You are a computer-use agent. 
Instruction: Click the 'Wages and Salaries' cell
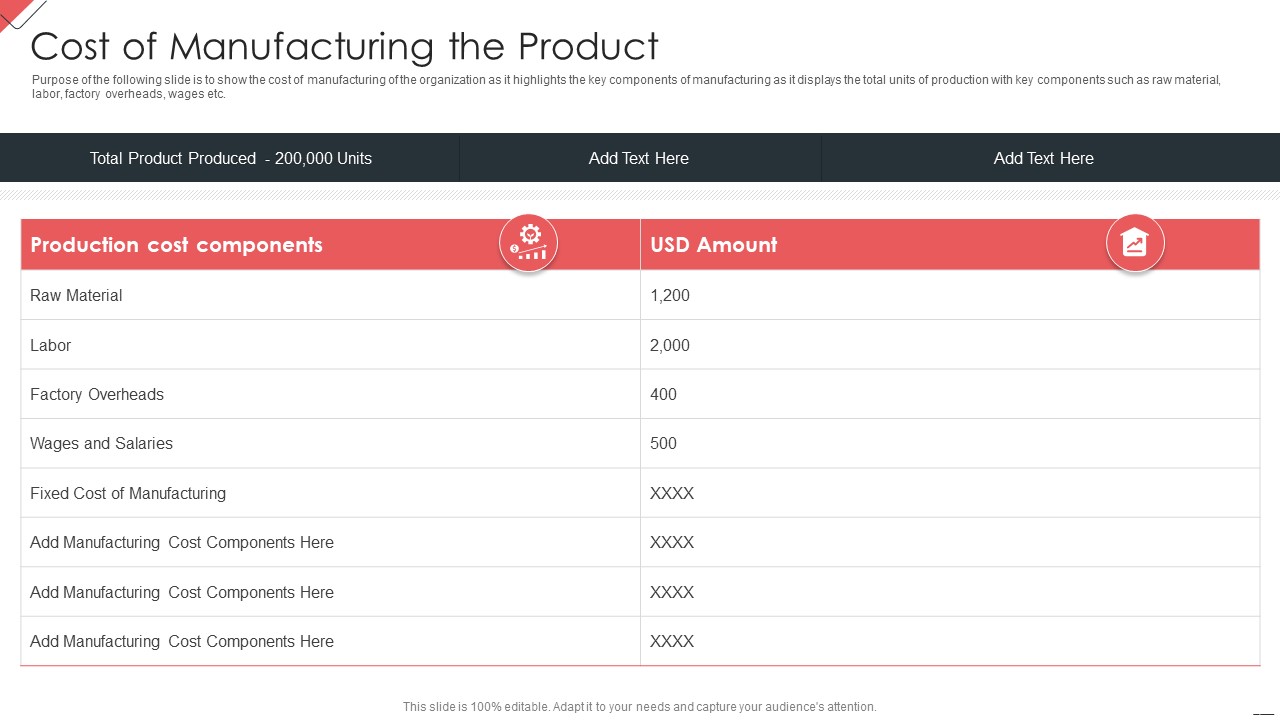(330, 443)
